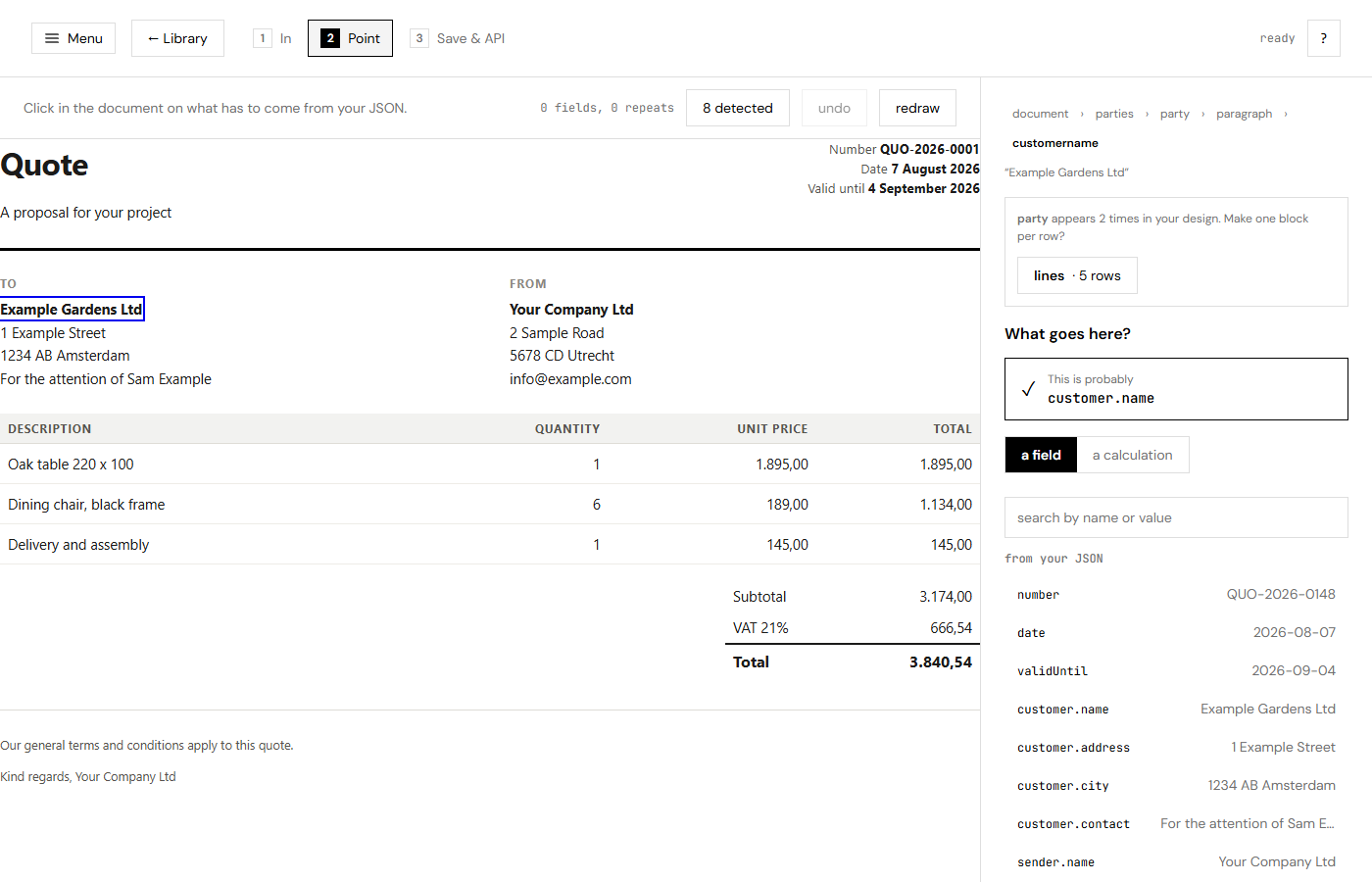
Task: Switch to step 1 In tab
Action: click(x=272, y=38)
